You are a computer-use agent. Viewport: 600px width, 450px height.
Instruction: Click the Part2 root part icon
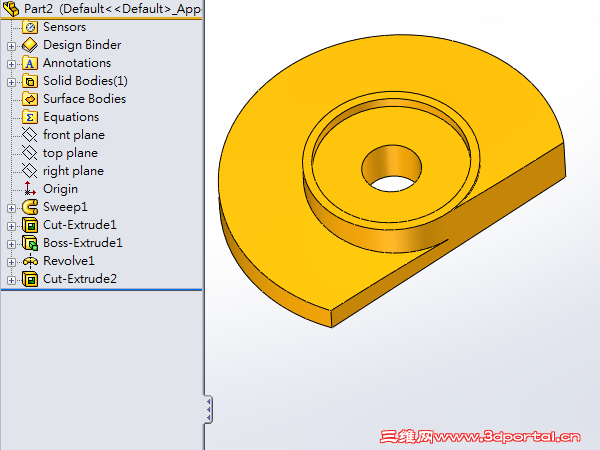click(11, 8)
